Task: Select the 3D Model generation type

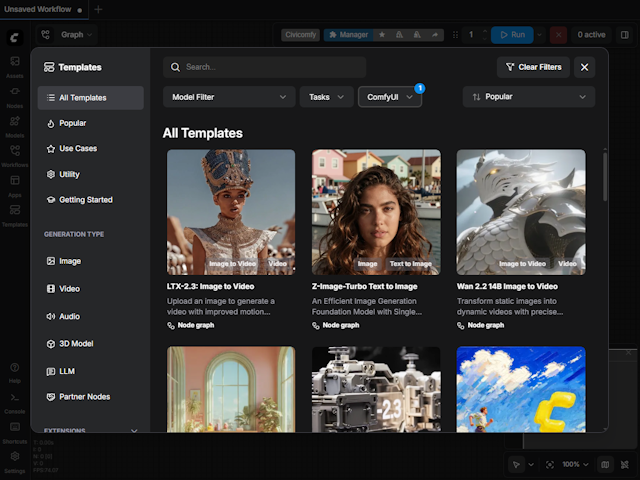Action: [91, 344]
